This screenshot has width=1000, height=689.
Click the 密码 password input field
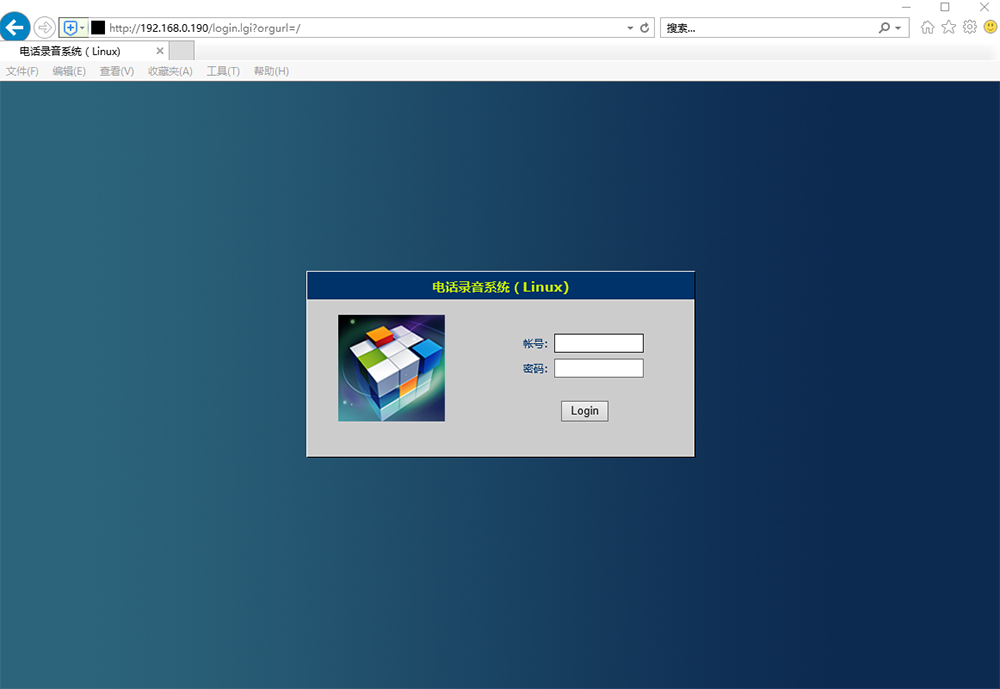599,368
